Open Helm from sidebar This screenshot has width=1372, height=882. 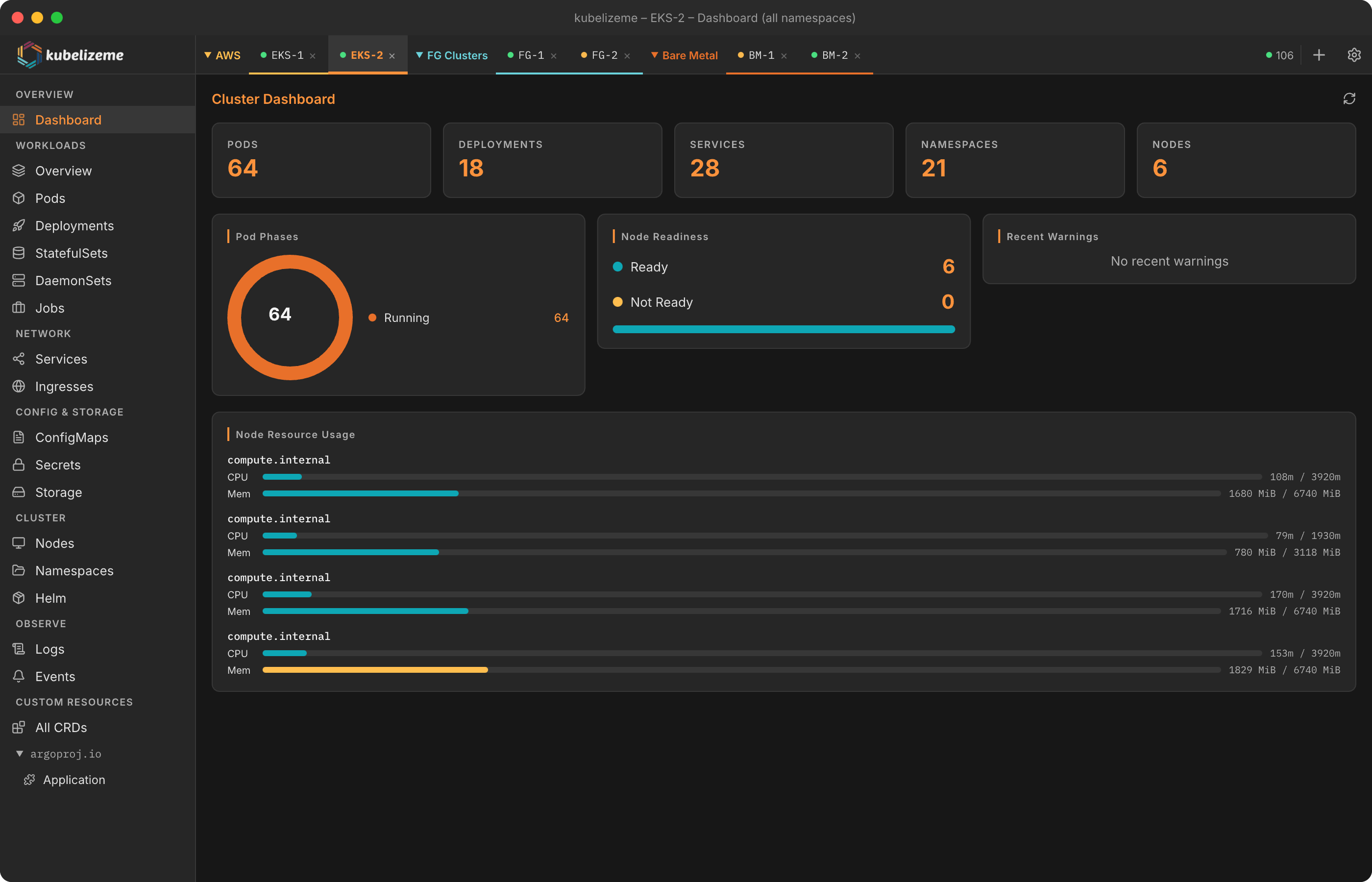click(50, 598)
